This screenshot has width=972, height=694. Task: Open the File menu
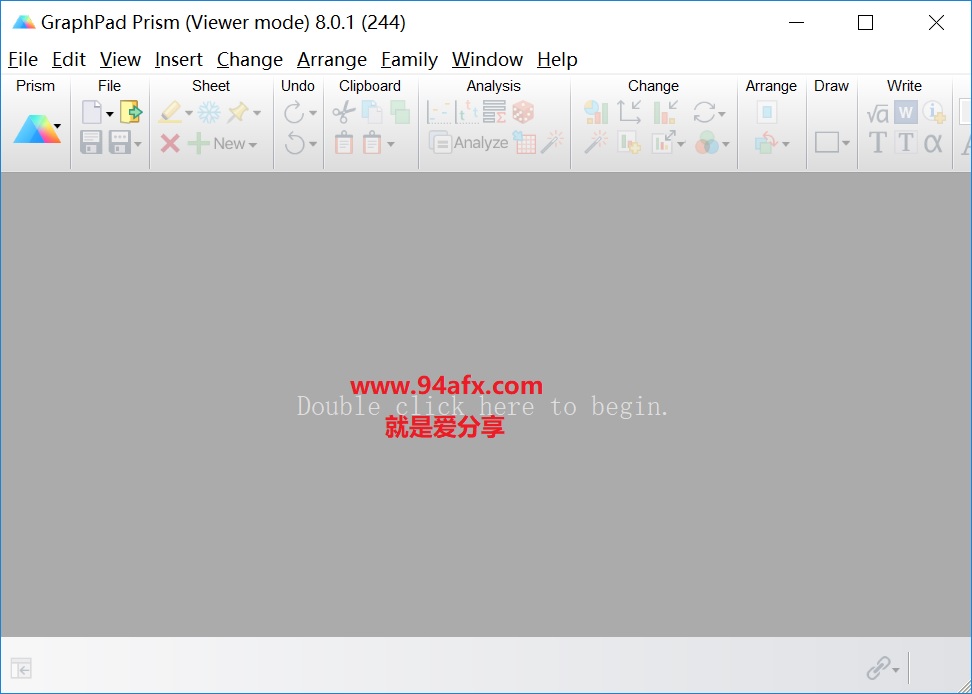click(23, 59)
